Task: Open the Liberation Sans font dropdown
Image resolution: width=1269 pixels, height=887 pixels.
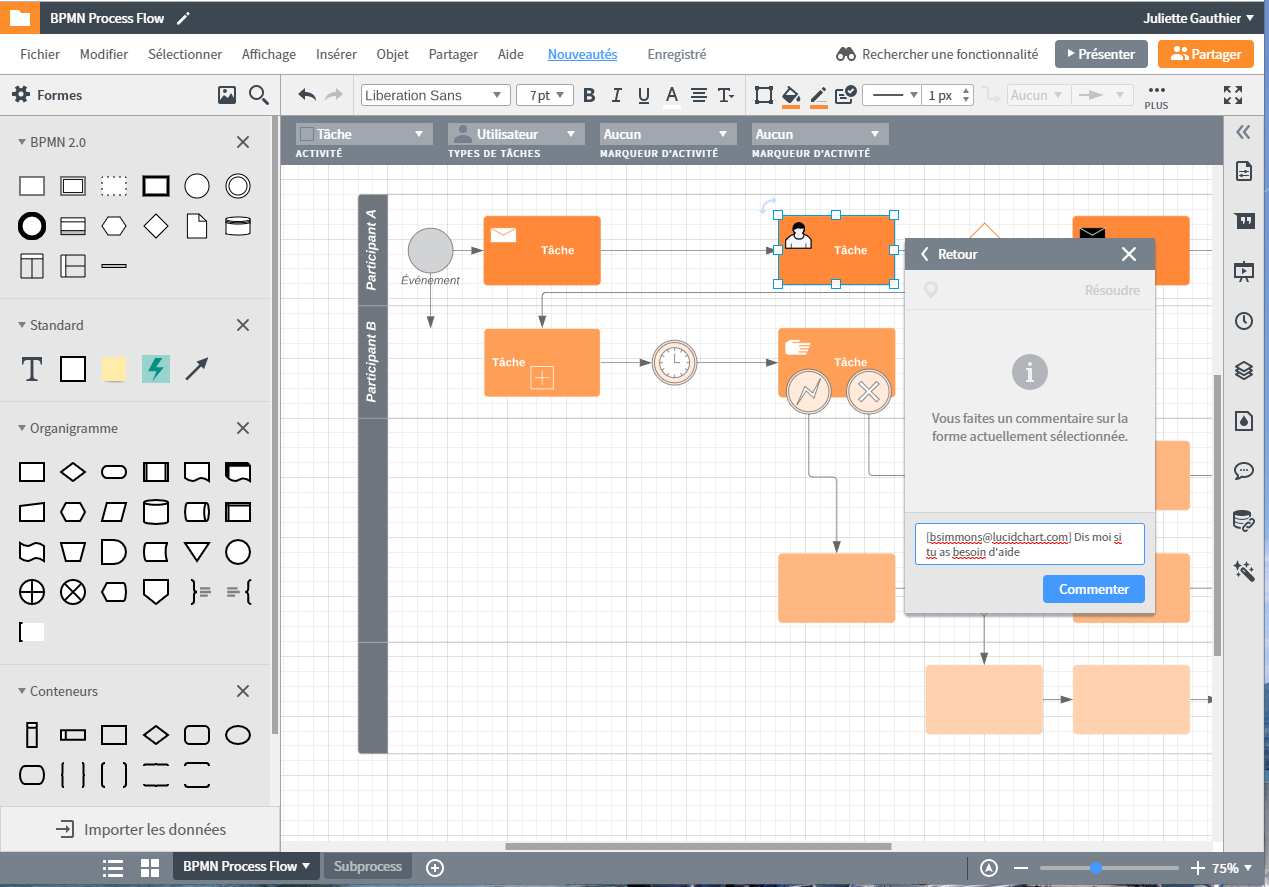Action: point(435,95)
